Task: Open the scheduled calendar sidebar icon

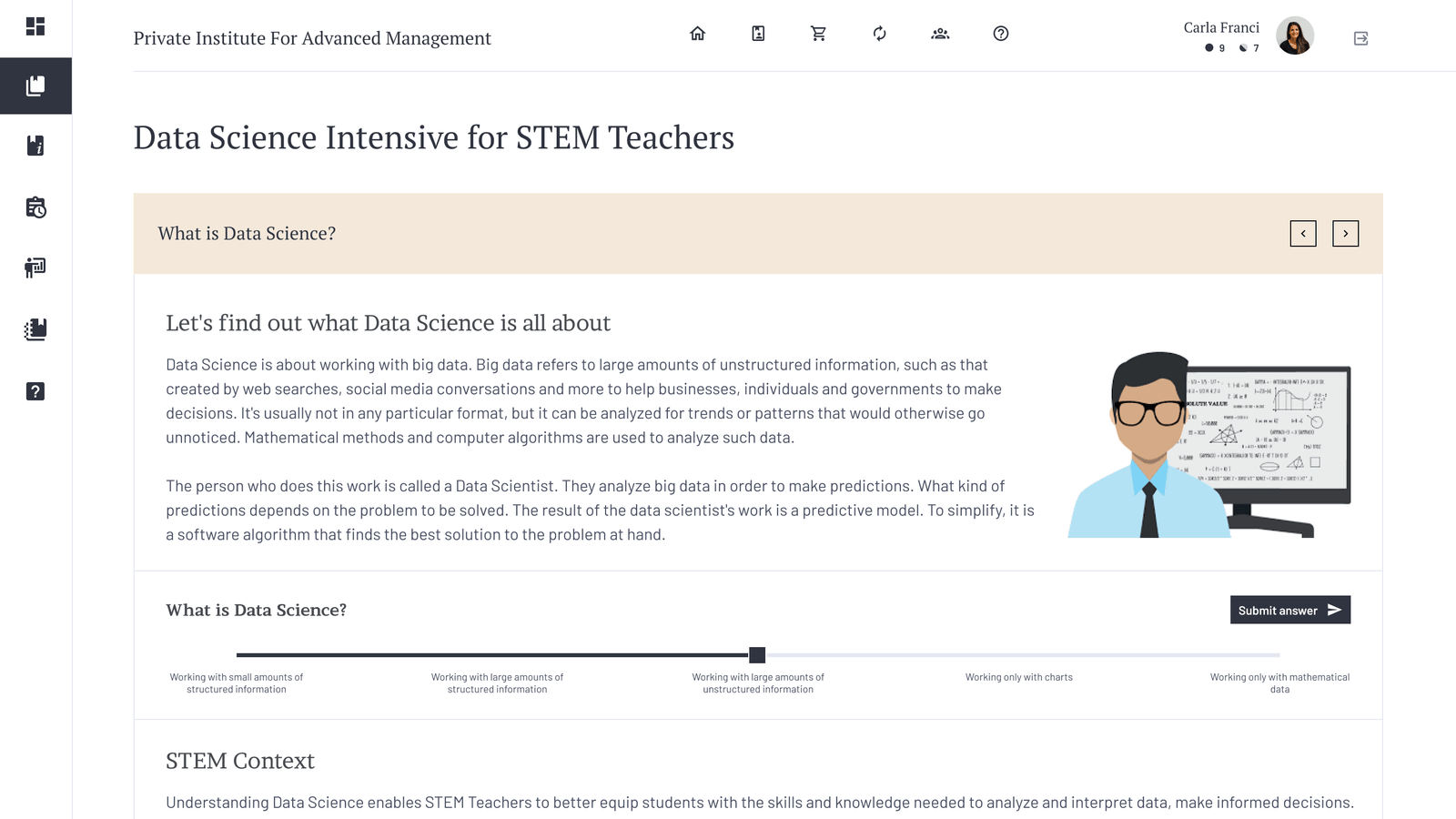Action: point(35,207)
